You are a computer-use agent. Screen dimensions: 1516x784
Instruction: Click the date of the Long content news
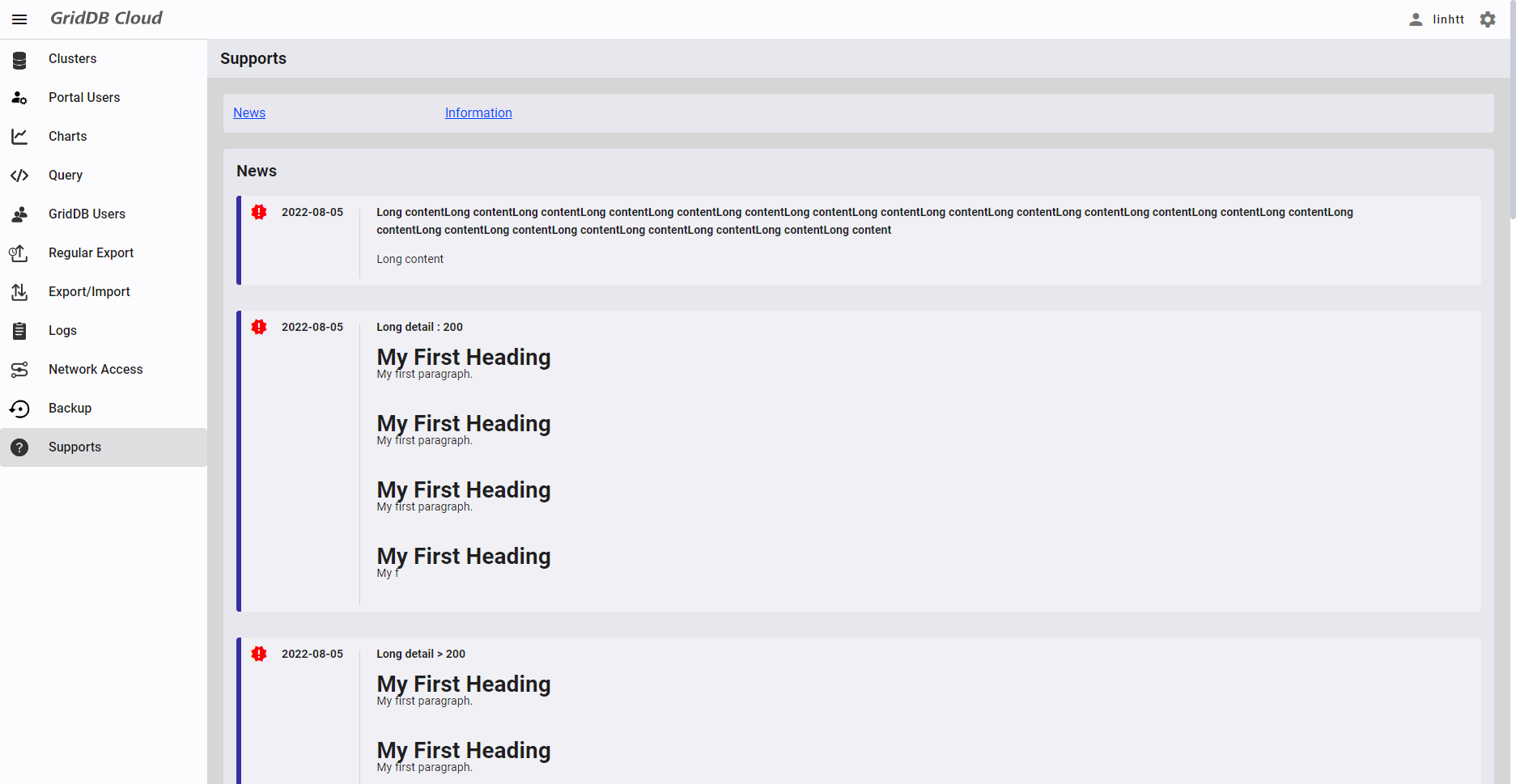point(312,212)
